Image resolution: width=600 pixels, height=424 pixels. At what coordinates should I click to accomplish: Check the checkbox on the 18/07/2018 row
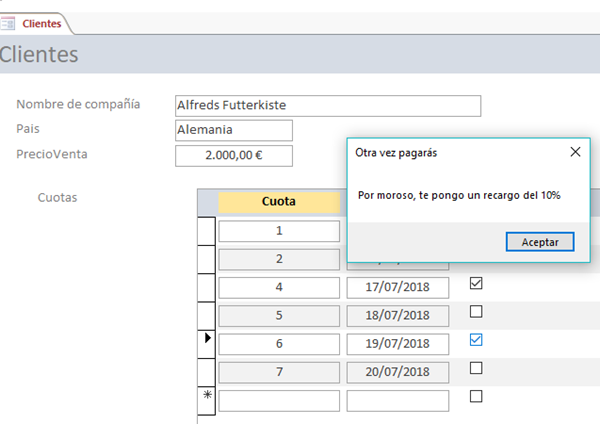476,312
